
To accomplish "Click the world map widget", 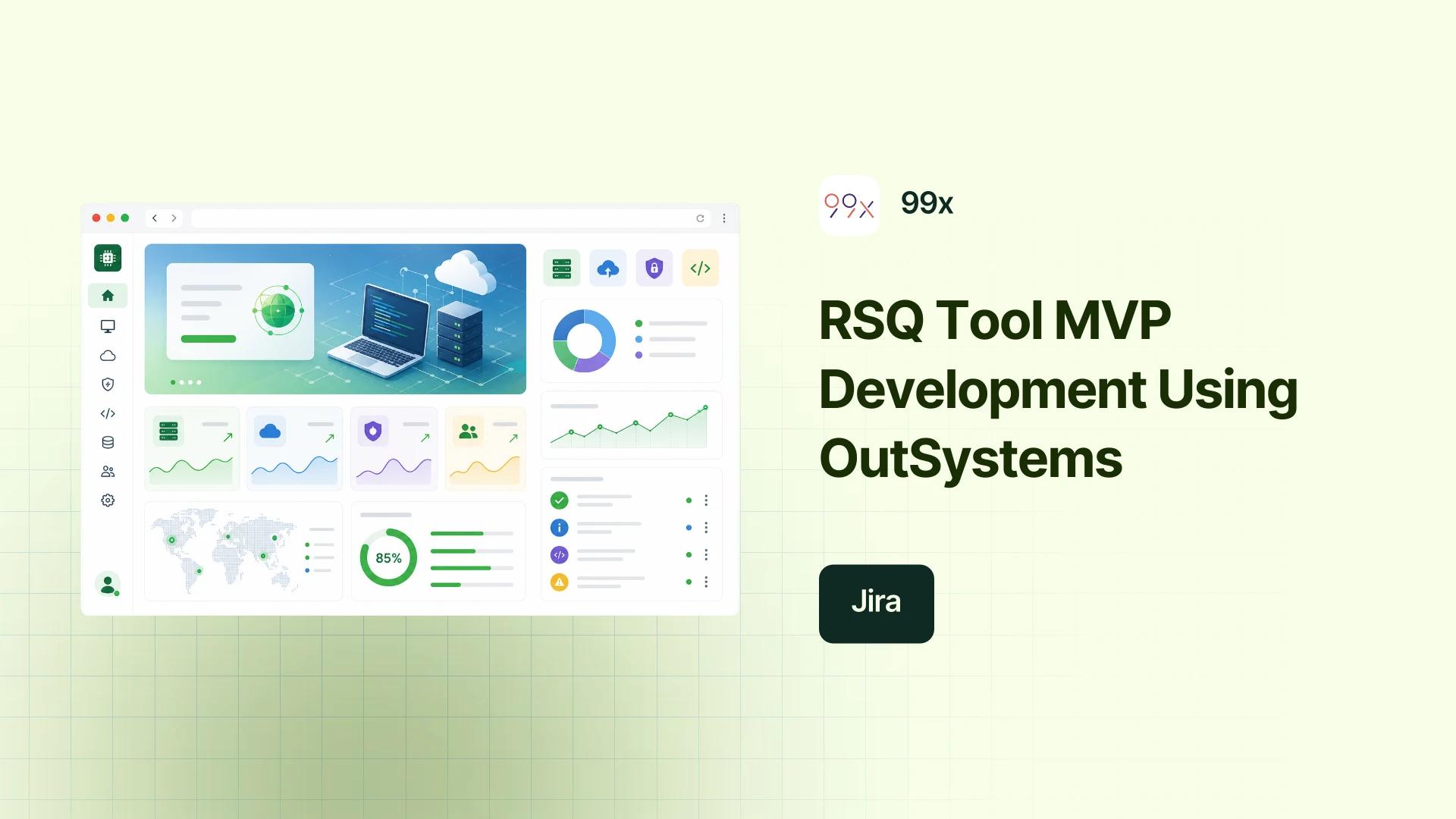I will pos(243,551).
